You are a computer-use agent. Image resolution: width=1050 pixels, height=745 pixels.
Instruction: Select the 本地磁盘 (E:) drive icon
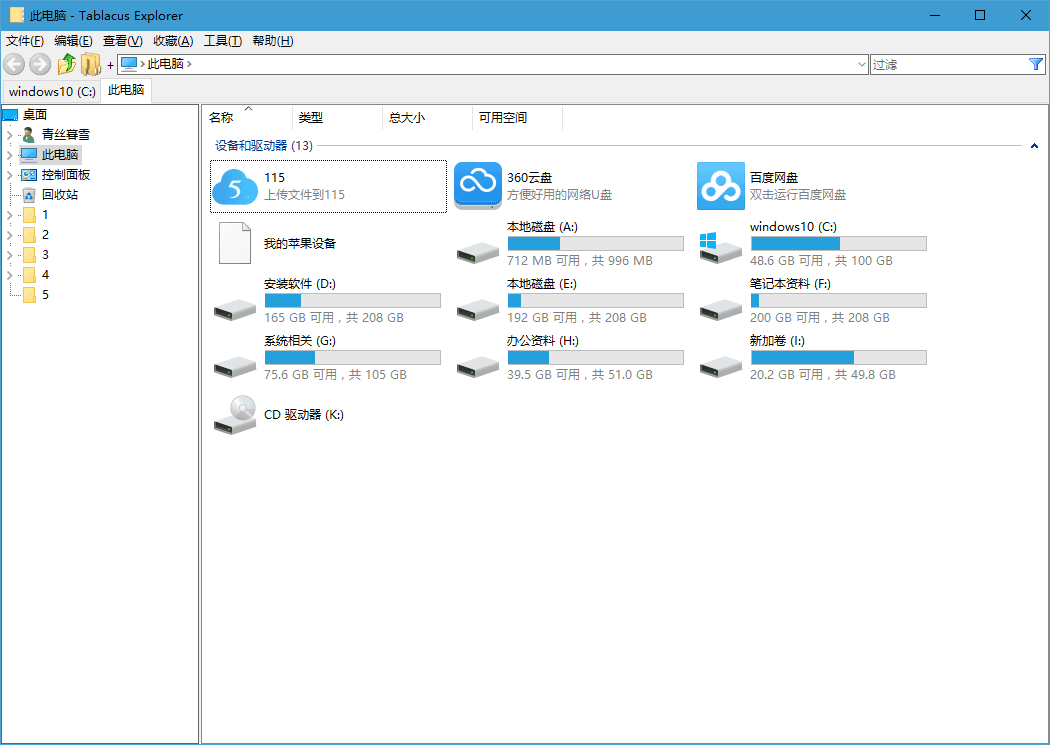pos(478,310)
